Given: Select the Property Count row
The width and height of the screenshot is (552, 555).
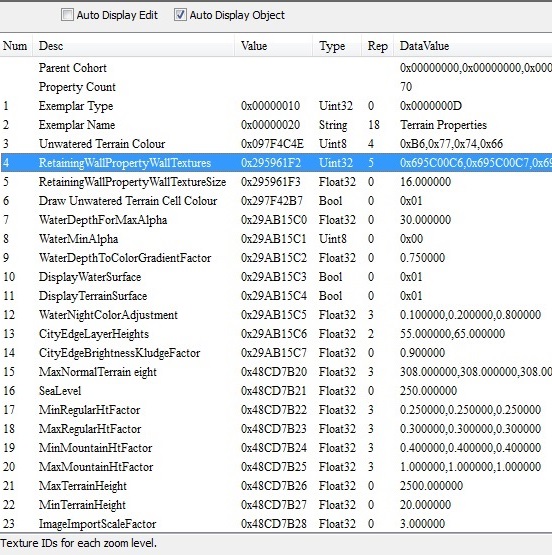Looking at the screenshot, I should (276, 87).
